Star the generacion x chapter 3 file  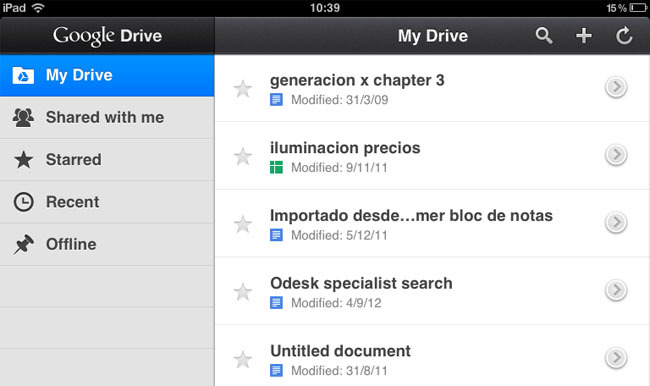[243, 88]
